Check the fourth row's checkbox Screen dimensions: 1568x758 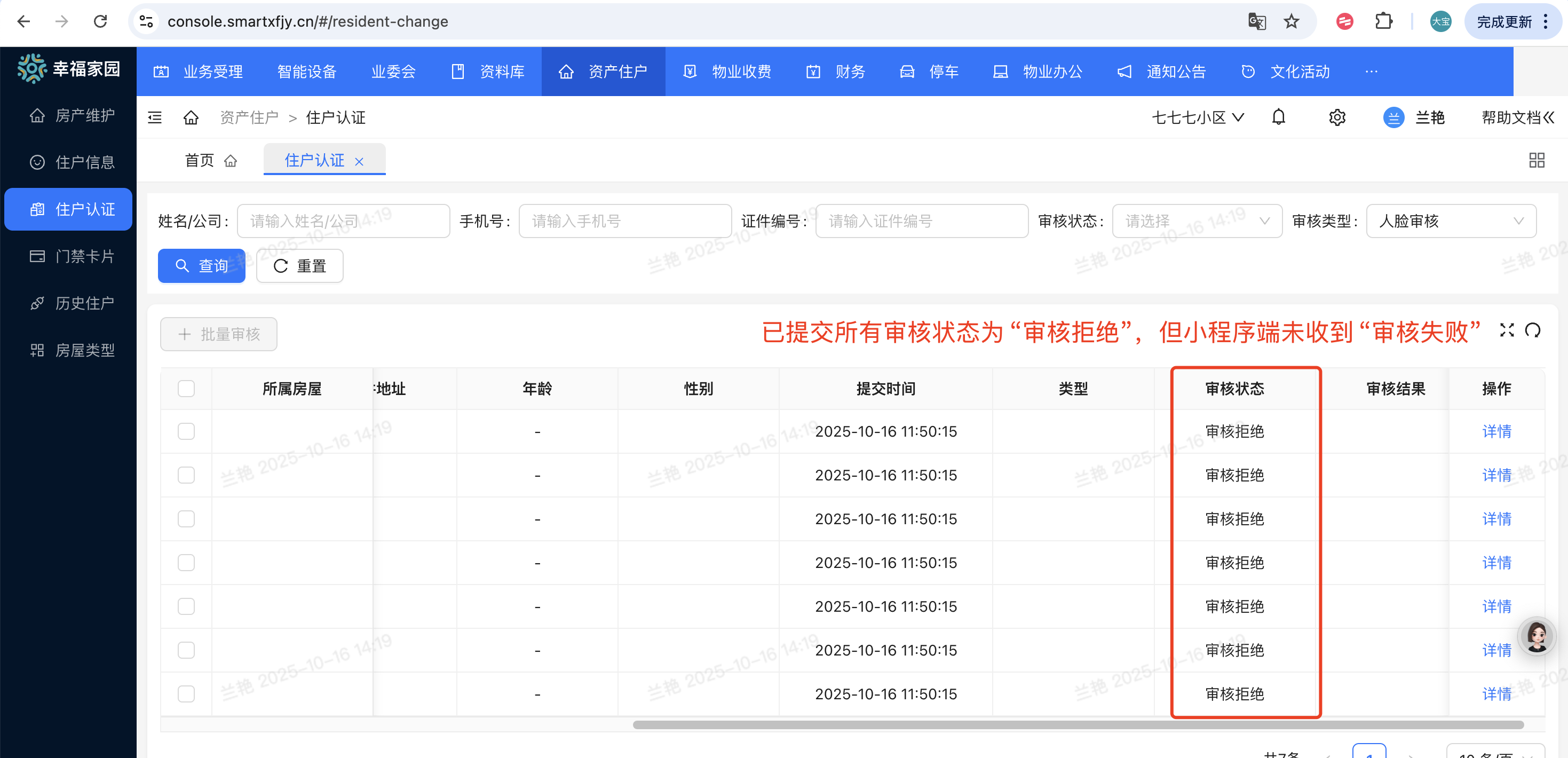click(186, 563)
